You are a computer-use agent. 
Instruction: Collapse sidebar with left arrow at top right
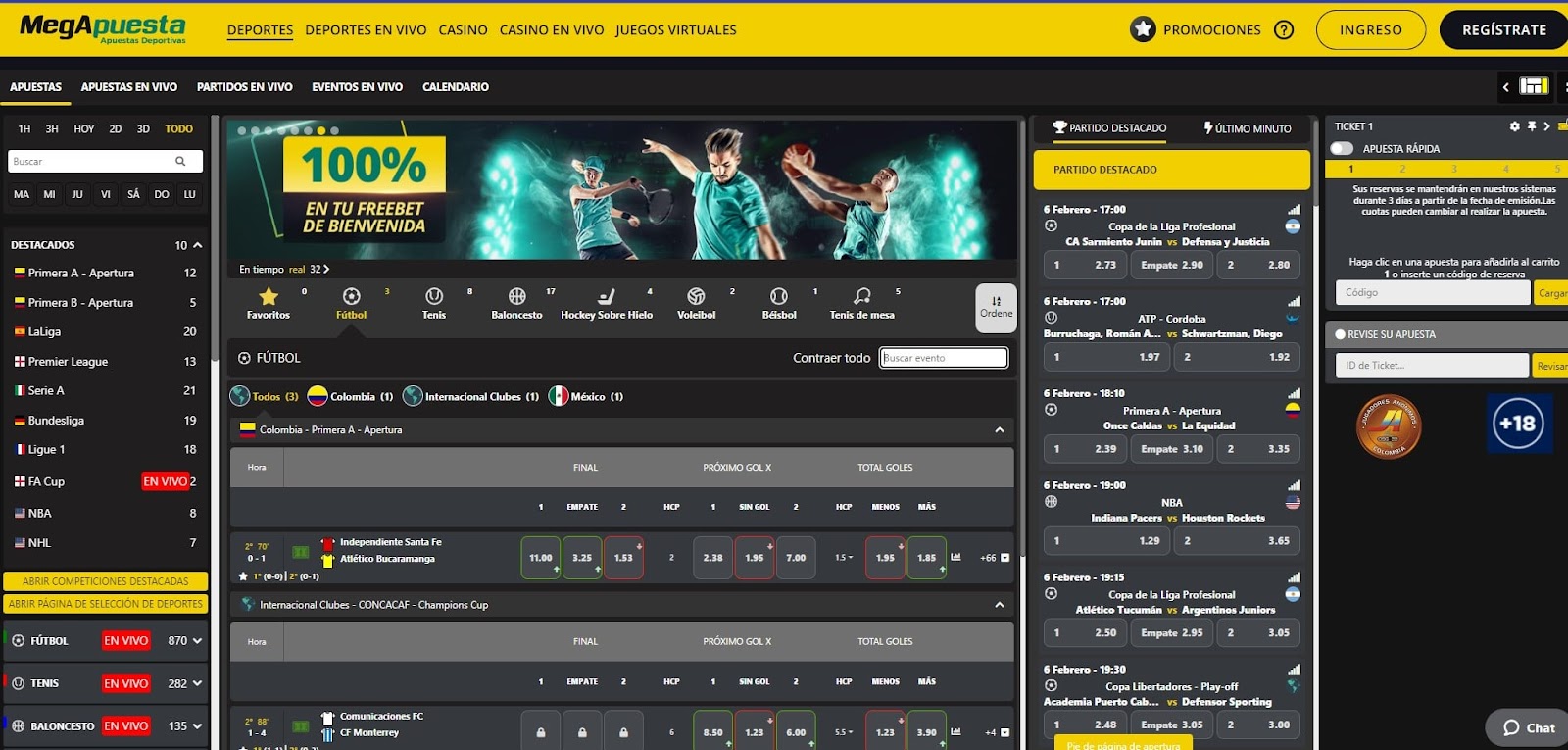click(x=1506, y=86)
